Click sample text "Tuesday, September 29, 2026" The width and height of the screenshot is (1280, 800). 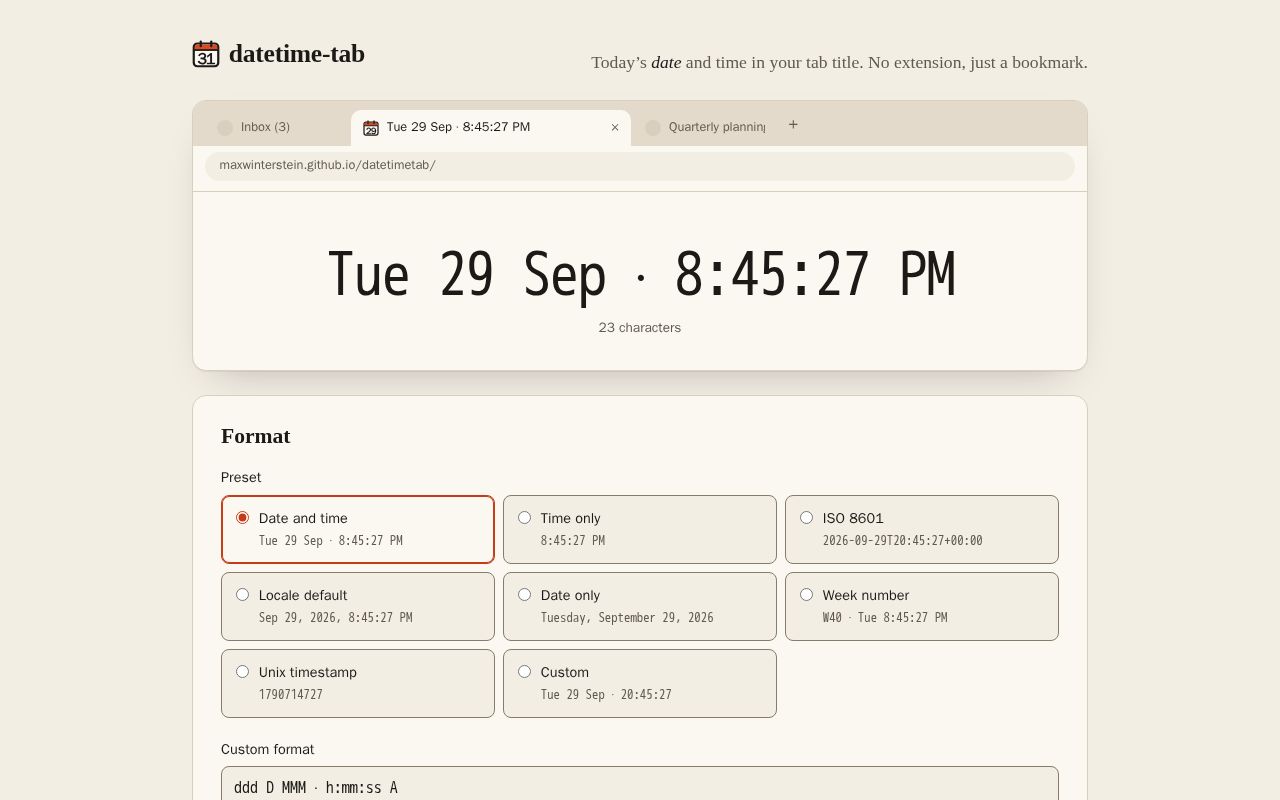pos(627,618)
